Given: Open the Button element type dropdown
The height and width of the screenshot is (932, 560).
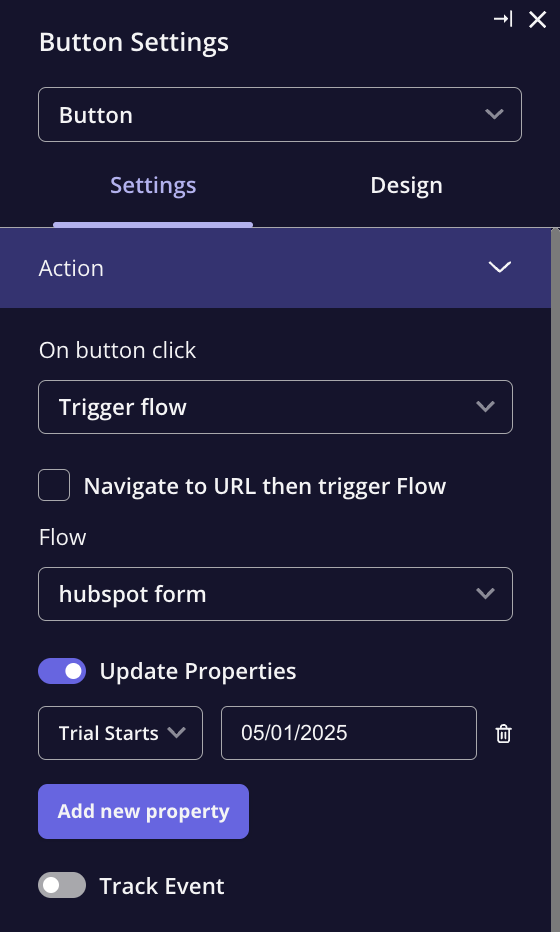Looking at the screenshot, I should 280,115.
